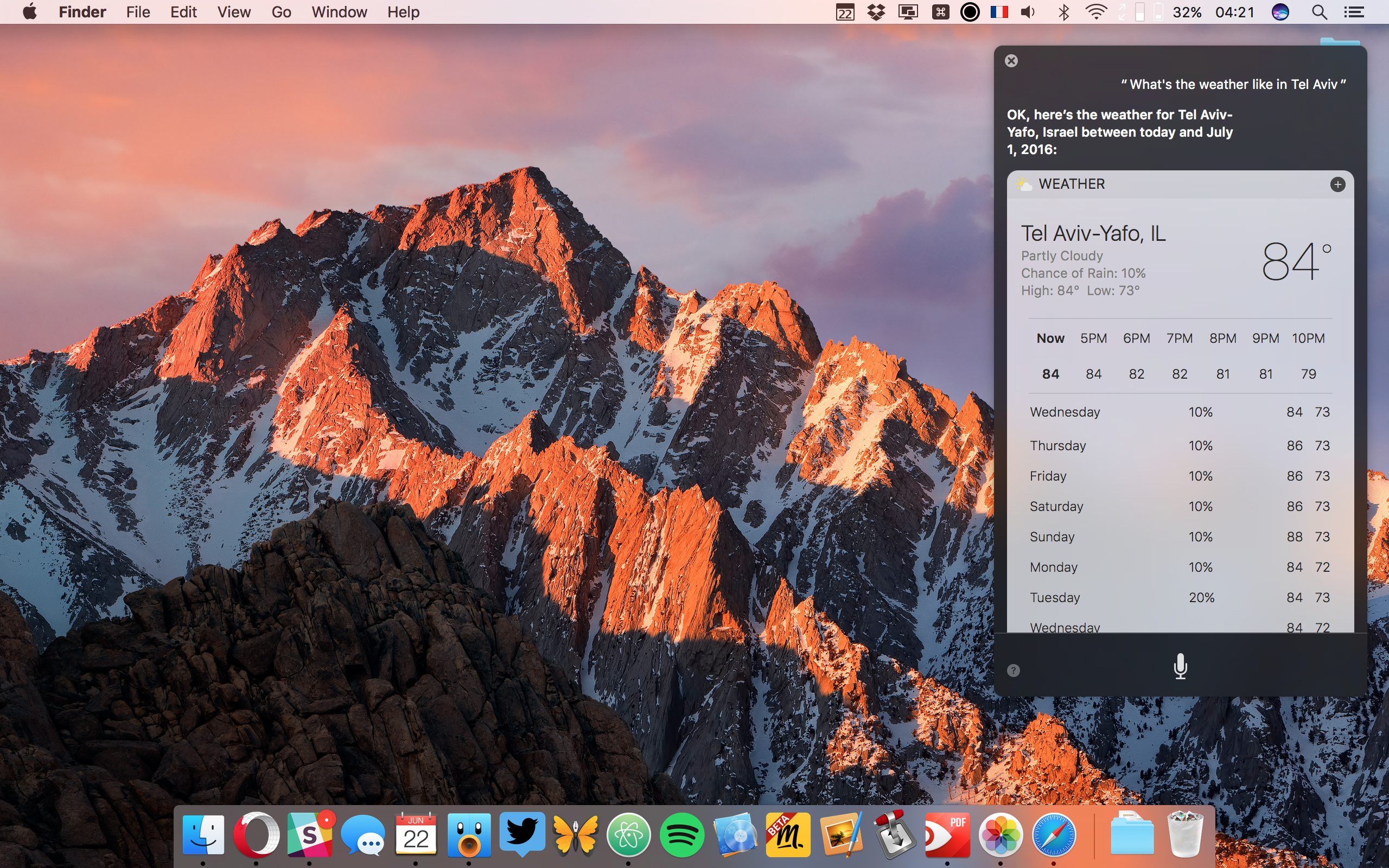Open Siri help question mark

coord(1013,671)
